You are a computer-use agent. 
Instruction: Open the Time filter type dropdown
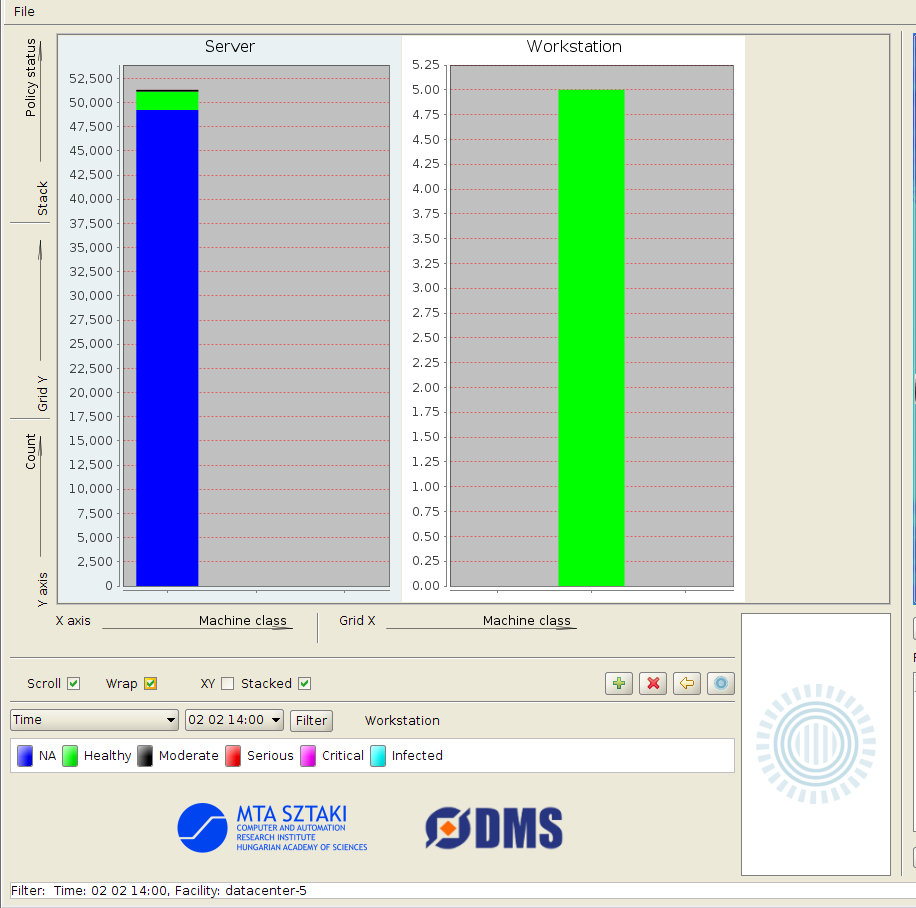94,720
